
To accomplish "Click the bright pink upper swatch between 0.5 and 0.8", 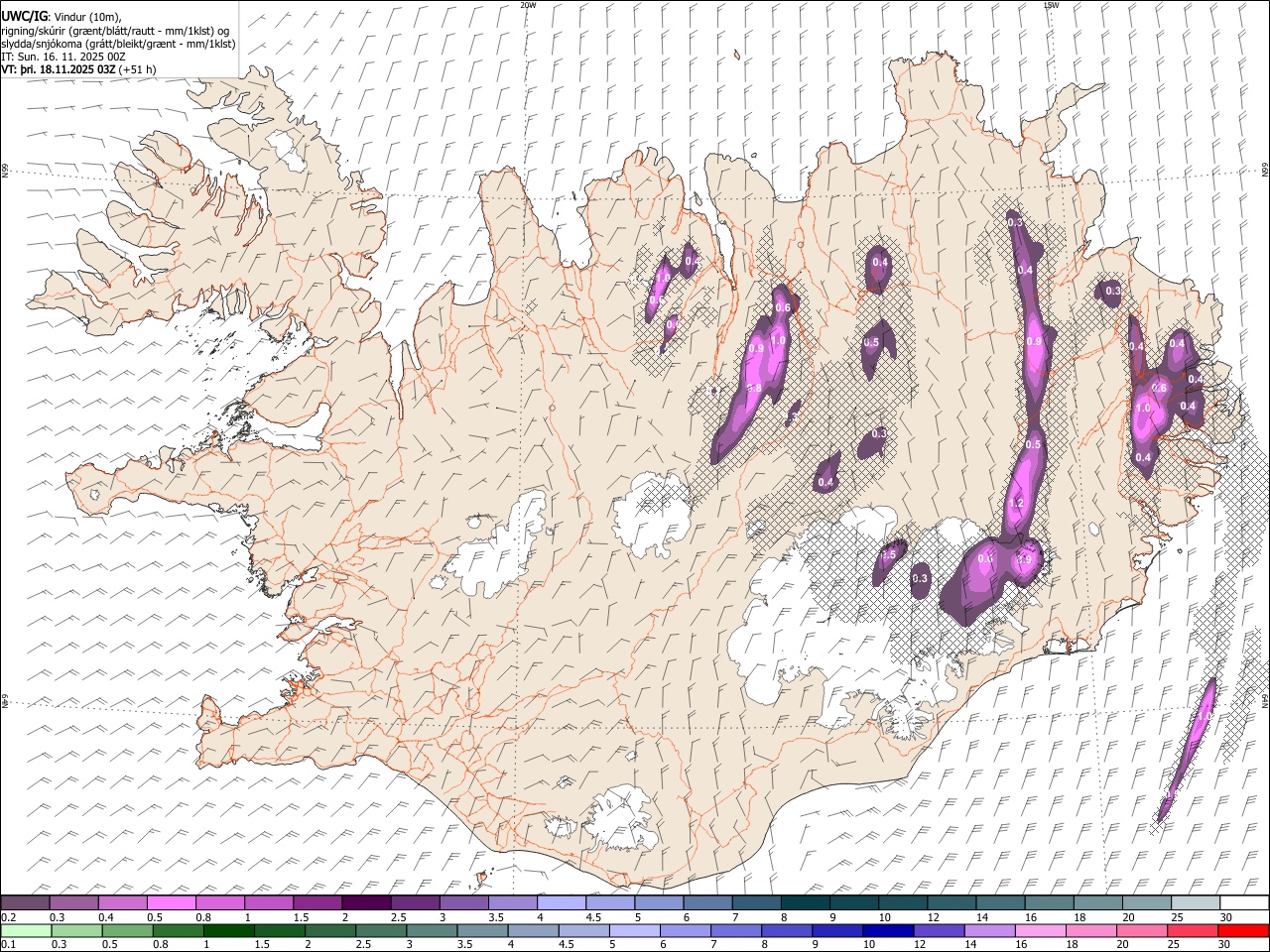I will (x=171, y=902).
